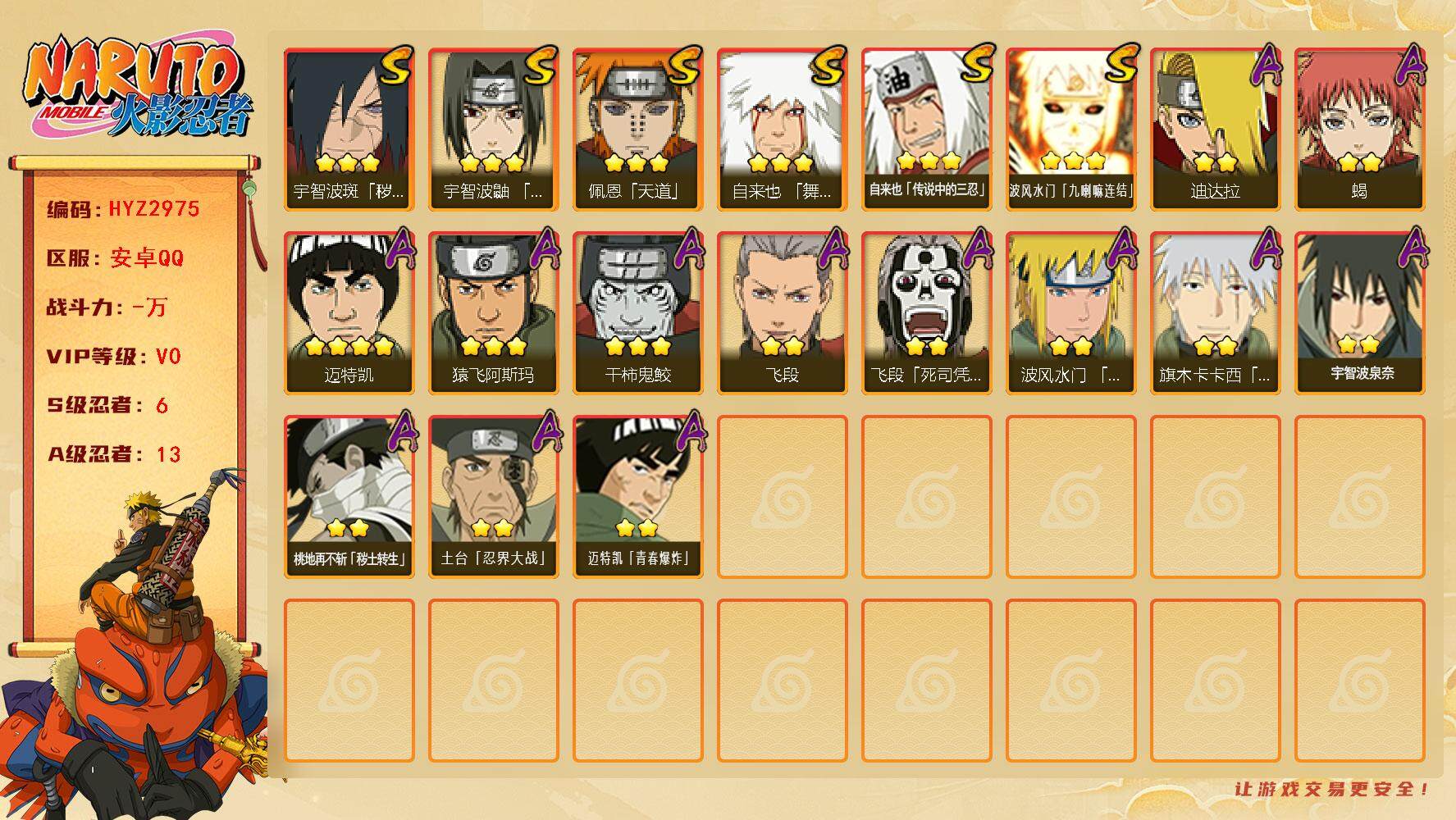Click the 飞段「死司凭血」 skull-face card
This screenshot has height=820, width=1456.
[926, 313]
